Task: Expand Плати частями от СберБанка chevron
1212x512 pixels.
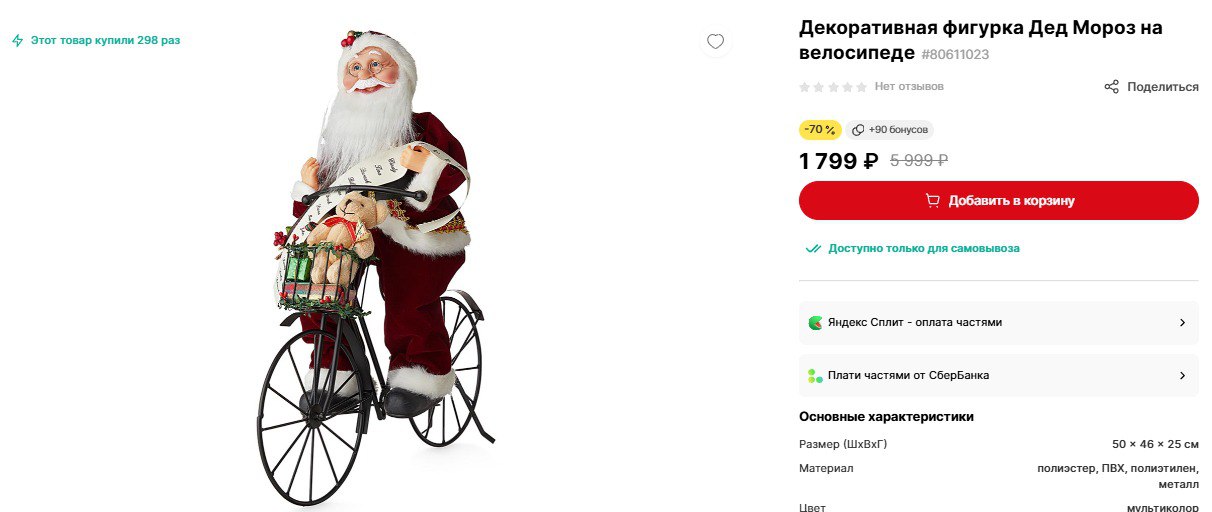Action: coord(1182,376)
